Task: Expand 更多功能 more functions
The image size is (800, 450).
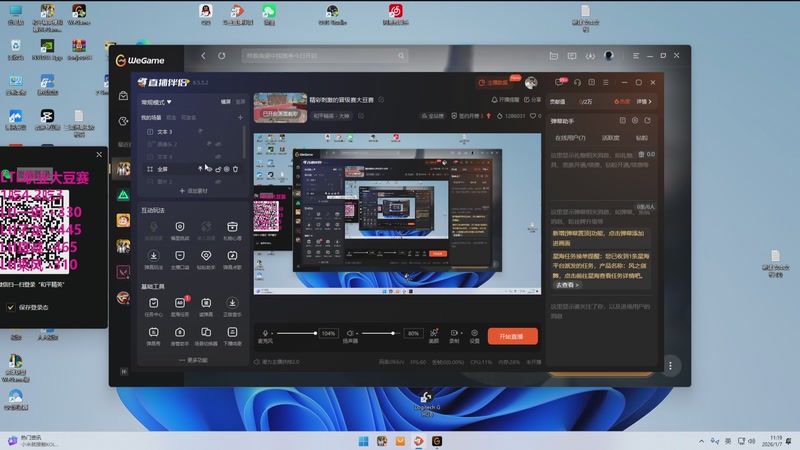Action: click(193, 360)
